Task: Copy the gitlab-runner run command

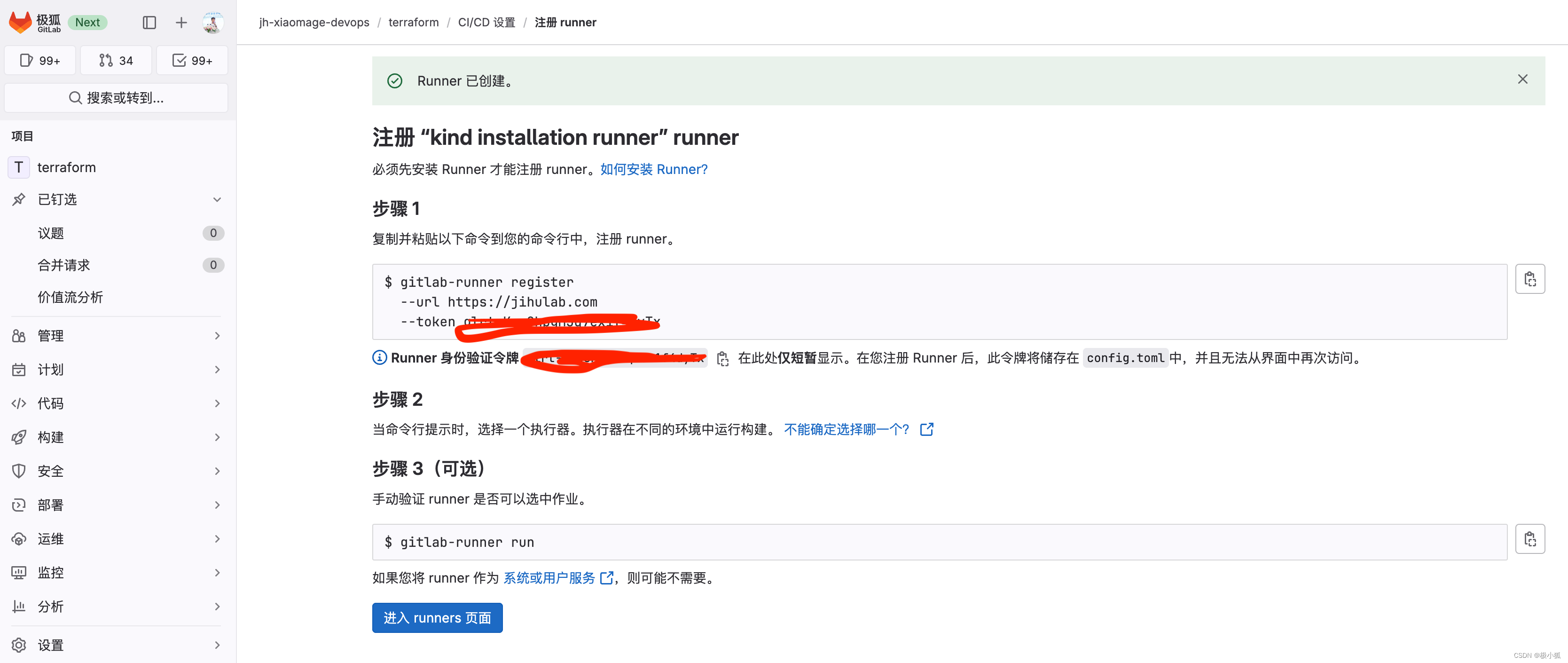Action: pos(1529,539)
